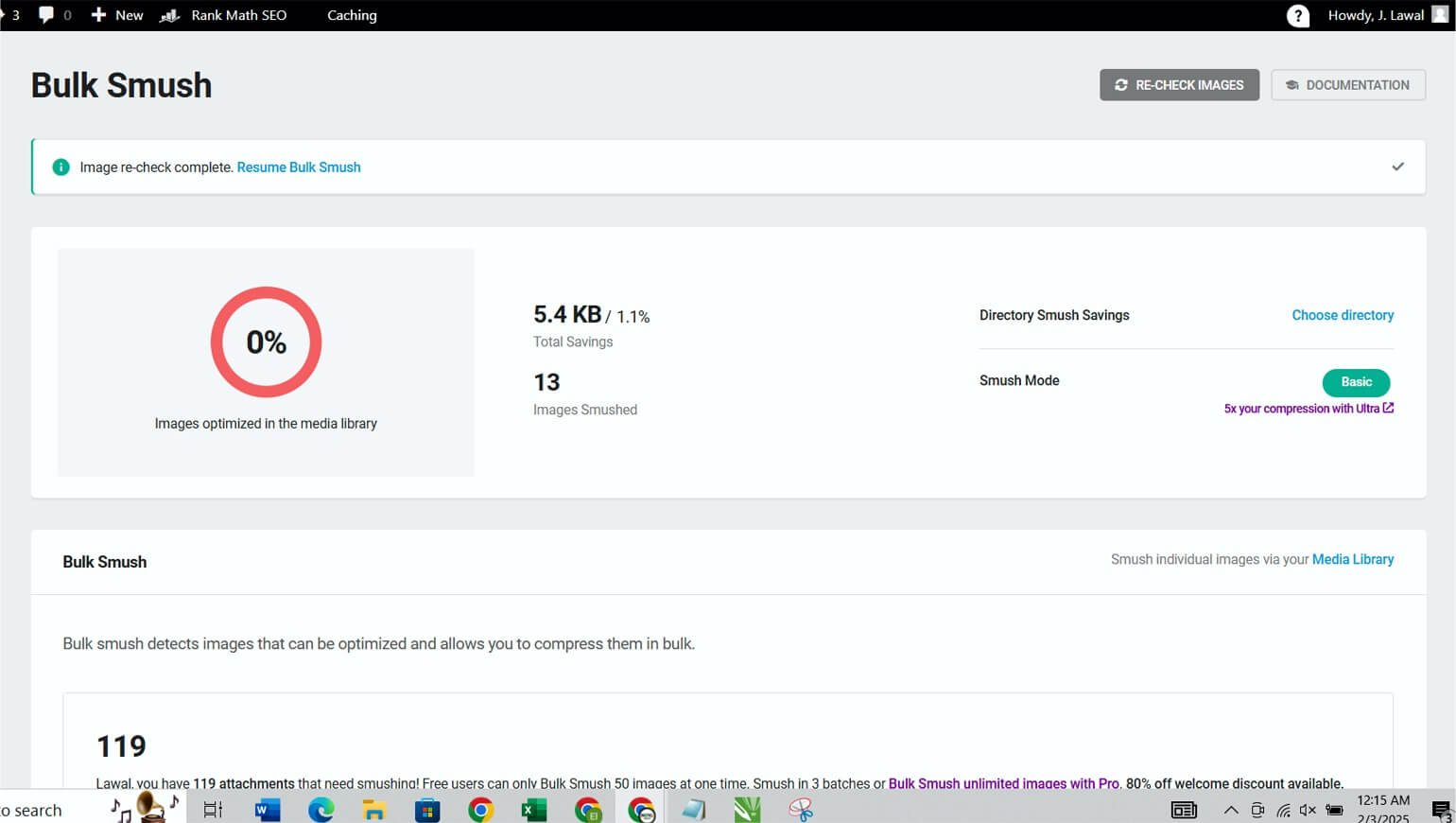Click the Resume Bulk Smush link
This screenshot has height=823, width=1456.
point(299,167)
